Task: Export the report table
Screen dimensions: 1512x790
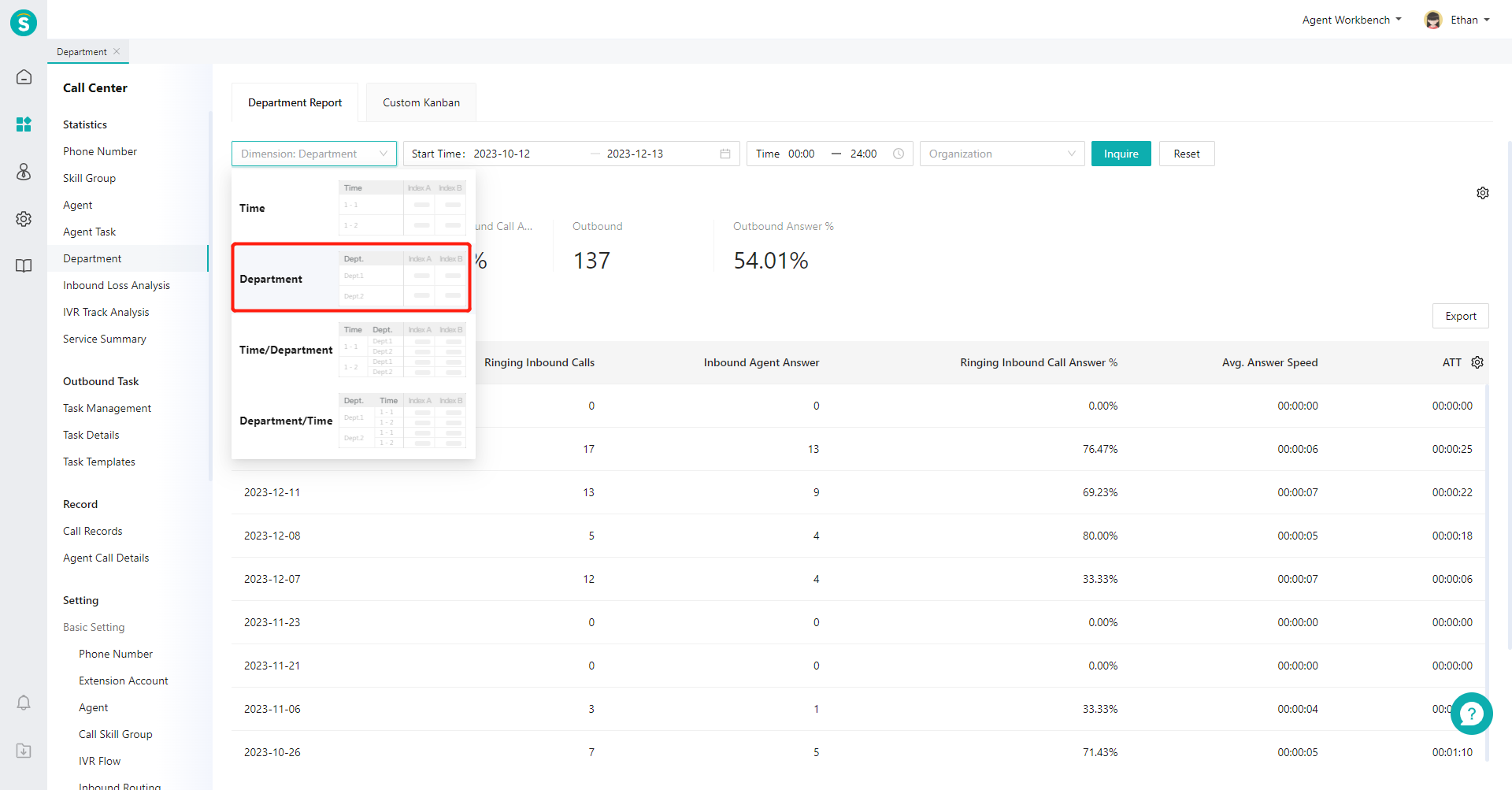Action: tap(1460, 316)
